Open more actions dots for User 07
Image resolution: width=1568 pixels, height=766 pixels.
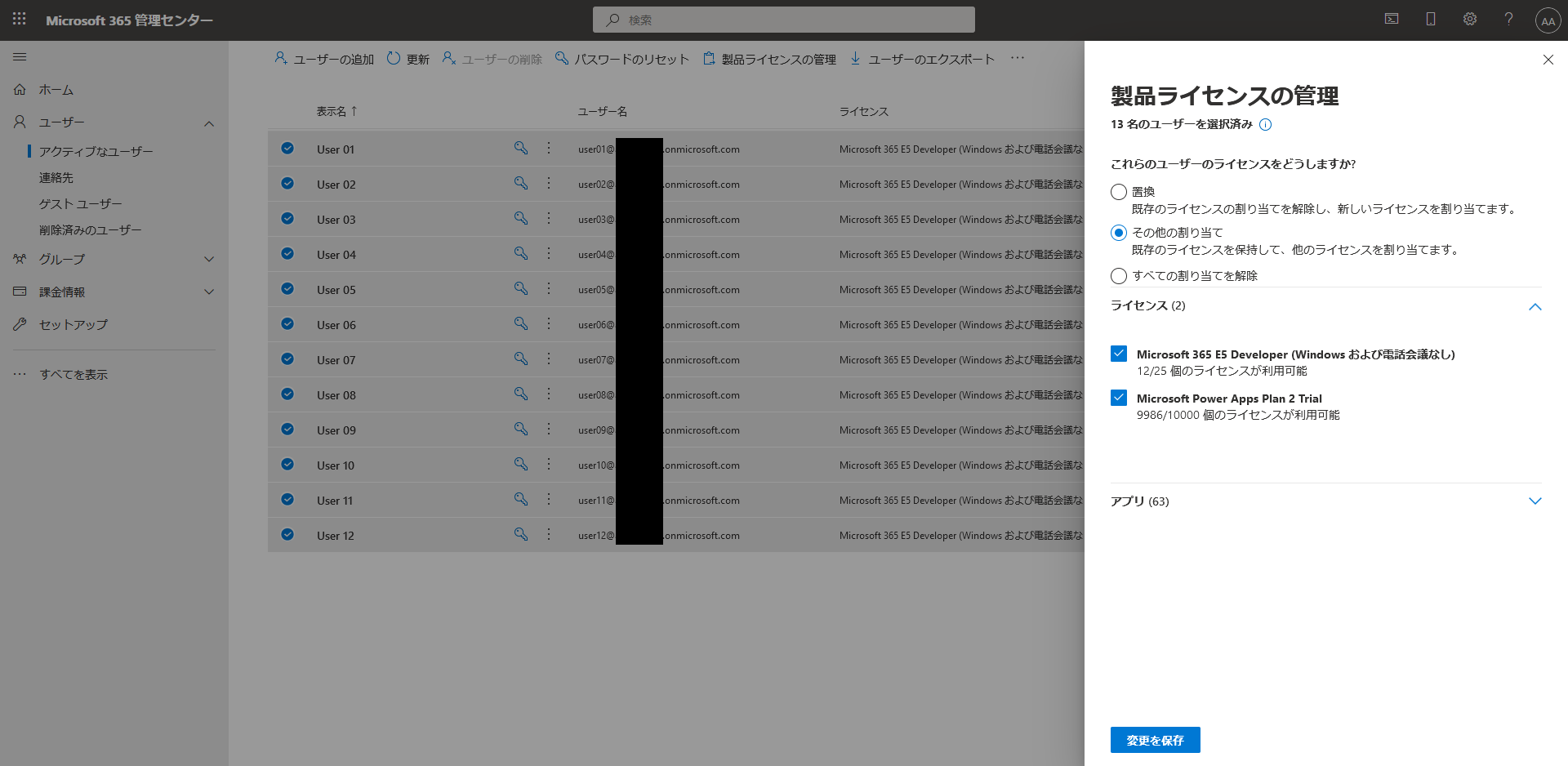point(549,359)
